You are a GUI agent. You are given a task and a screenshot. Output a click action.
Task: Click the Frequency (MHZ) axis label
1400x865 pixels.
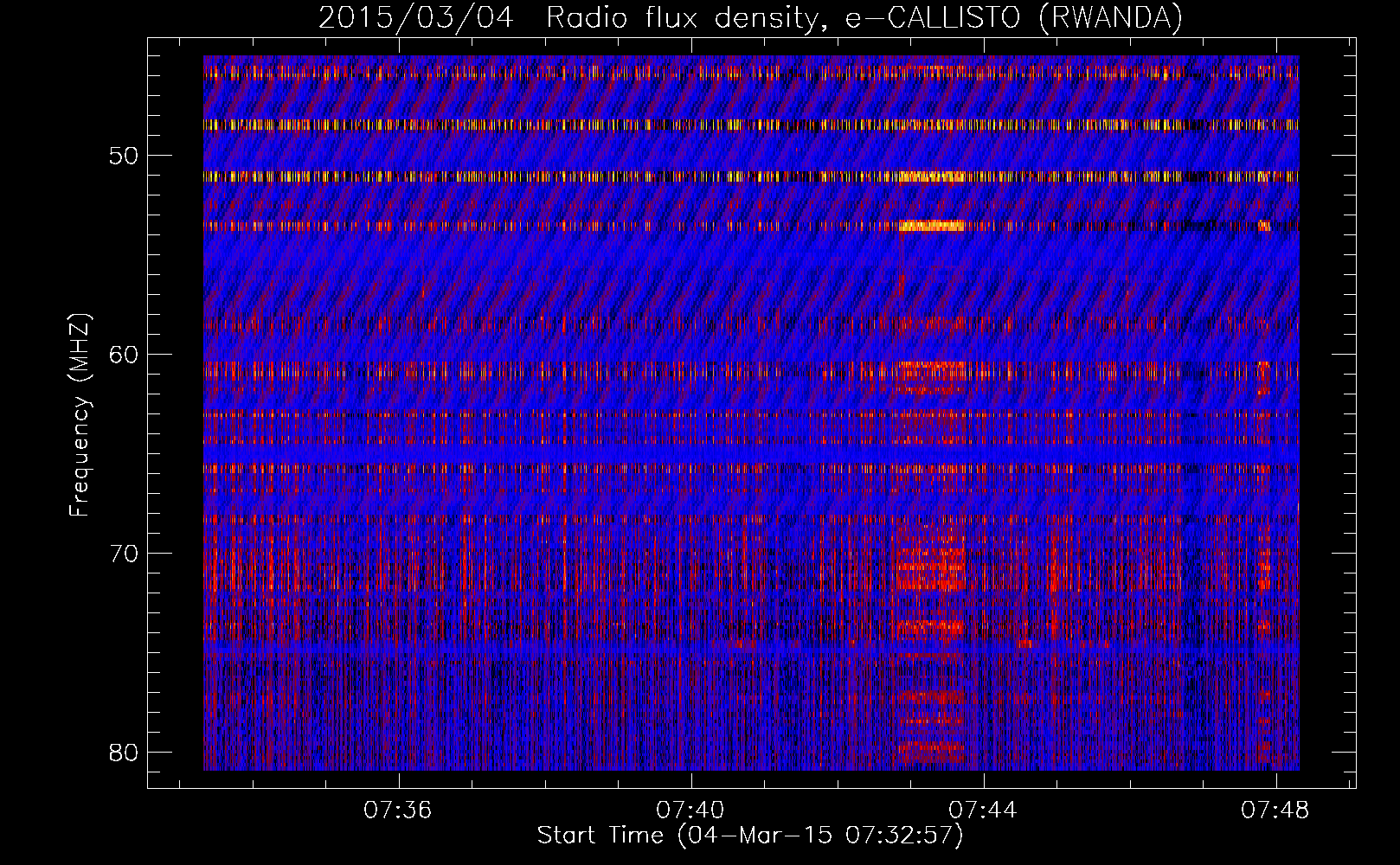coord(80,415)
